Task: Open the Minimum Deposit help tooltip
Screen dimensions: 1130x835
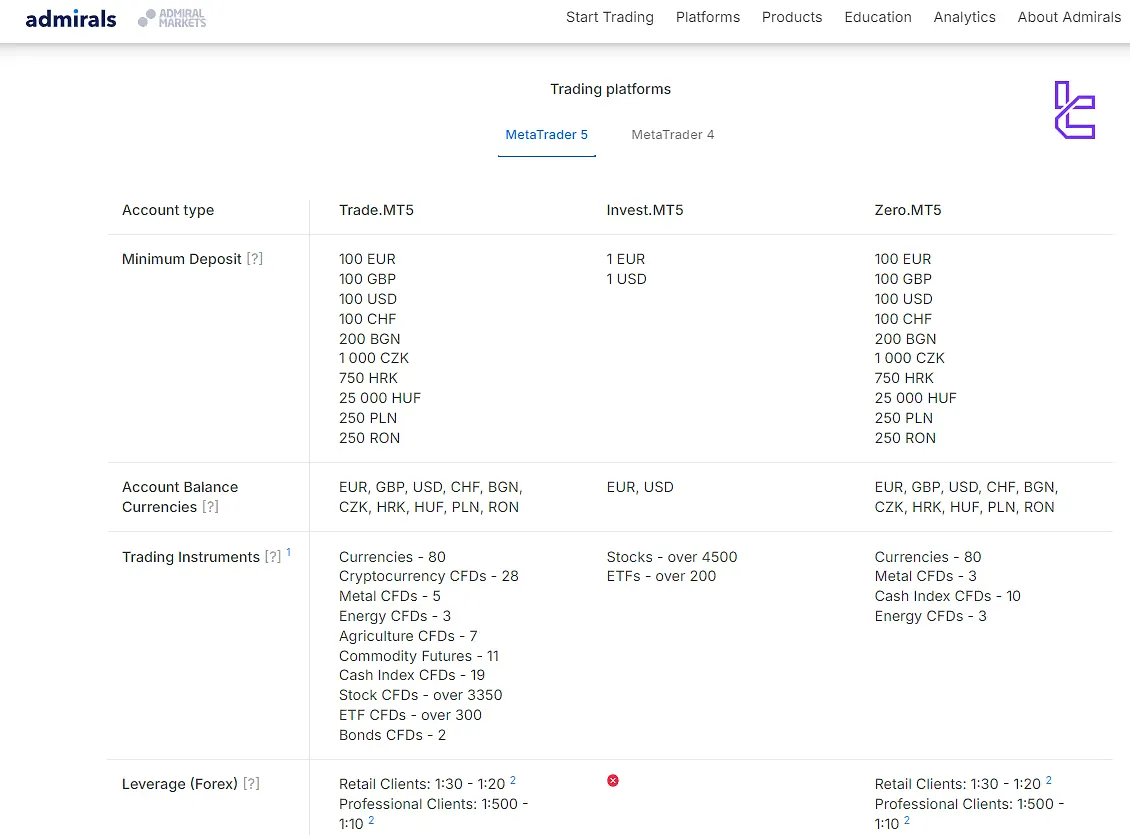Action: coord(254,259)
